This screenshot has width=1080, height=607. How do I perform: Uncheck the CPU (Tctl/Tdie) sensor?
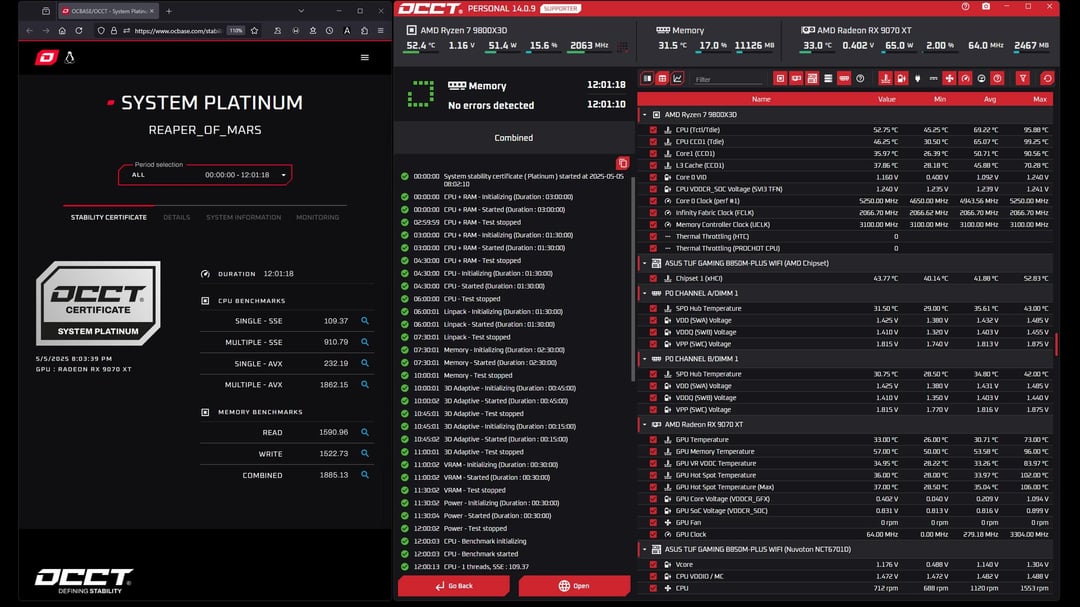tap(653, 130)
